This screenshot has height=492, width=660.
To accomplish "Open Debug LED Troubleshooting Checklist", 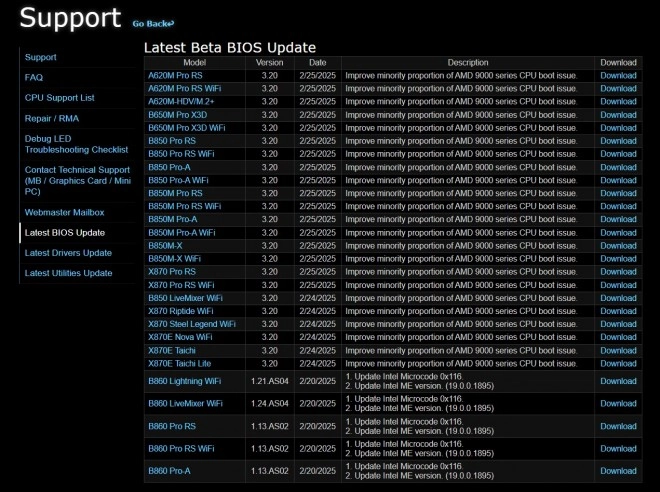I will pos(76,144).
